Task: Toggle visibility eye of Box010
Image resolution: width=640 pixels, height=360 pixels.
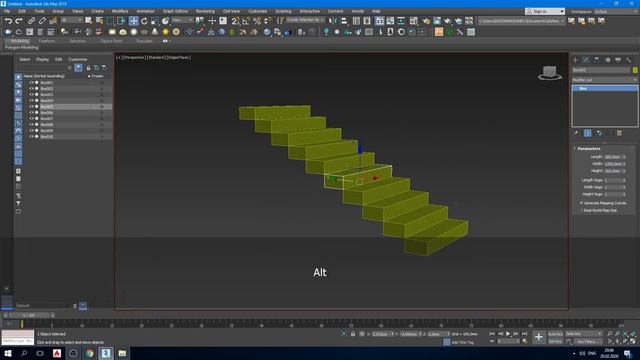Action: pyautogui.click(x=31, y=137)
